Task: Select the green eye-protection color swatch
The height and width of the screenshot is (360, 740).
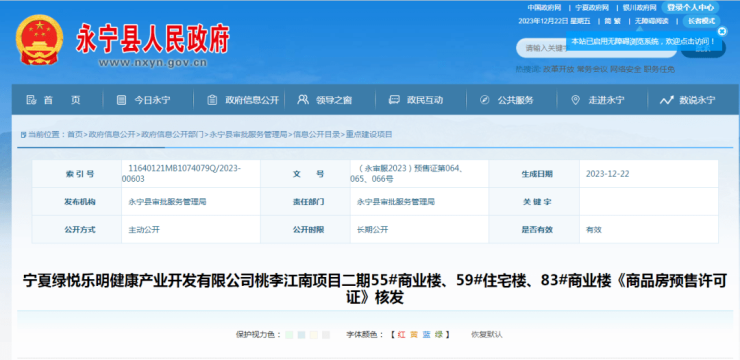Action: click(289, 335)
